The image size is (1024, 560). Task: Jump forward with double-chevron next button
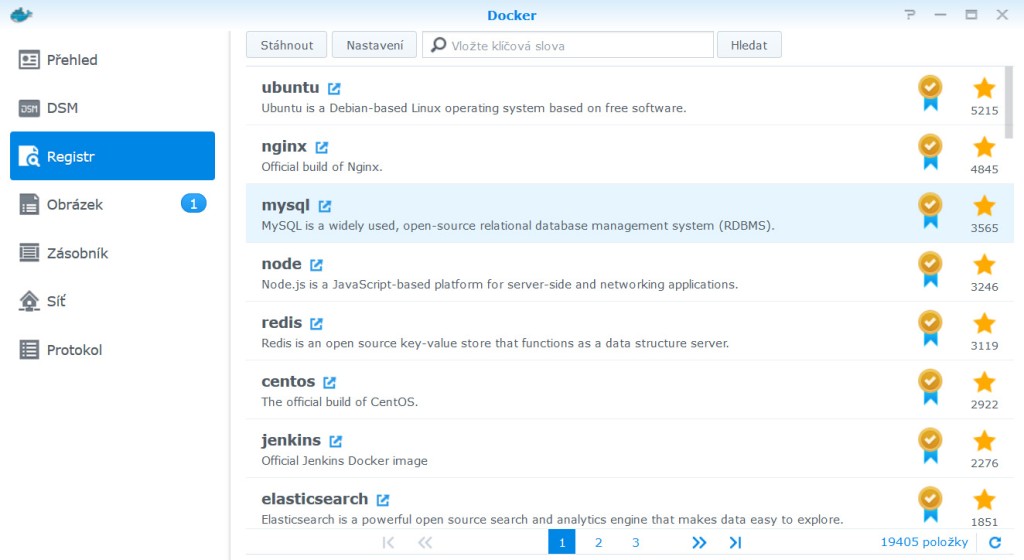(x=699, y=542)
